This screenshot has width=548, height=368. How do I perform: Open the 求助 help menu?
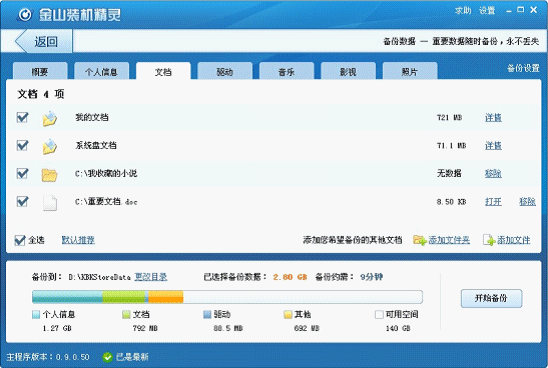(x=463, y=11)
